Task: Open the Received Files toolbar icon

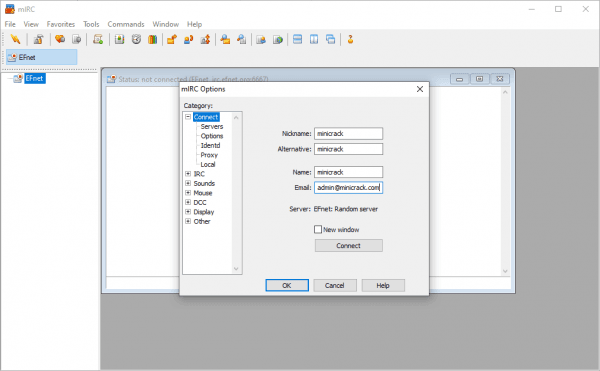Action: pos(225,39)
